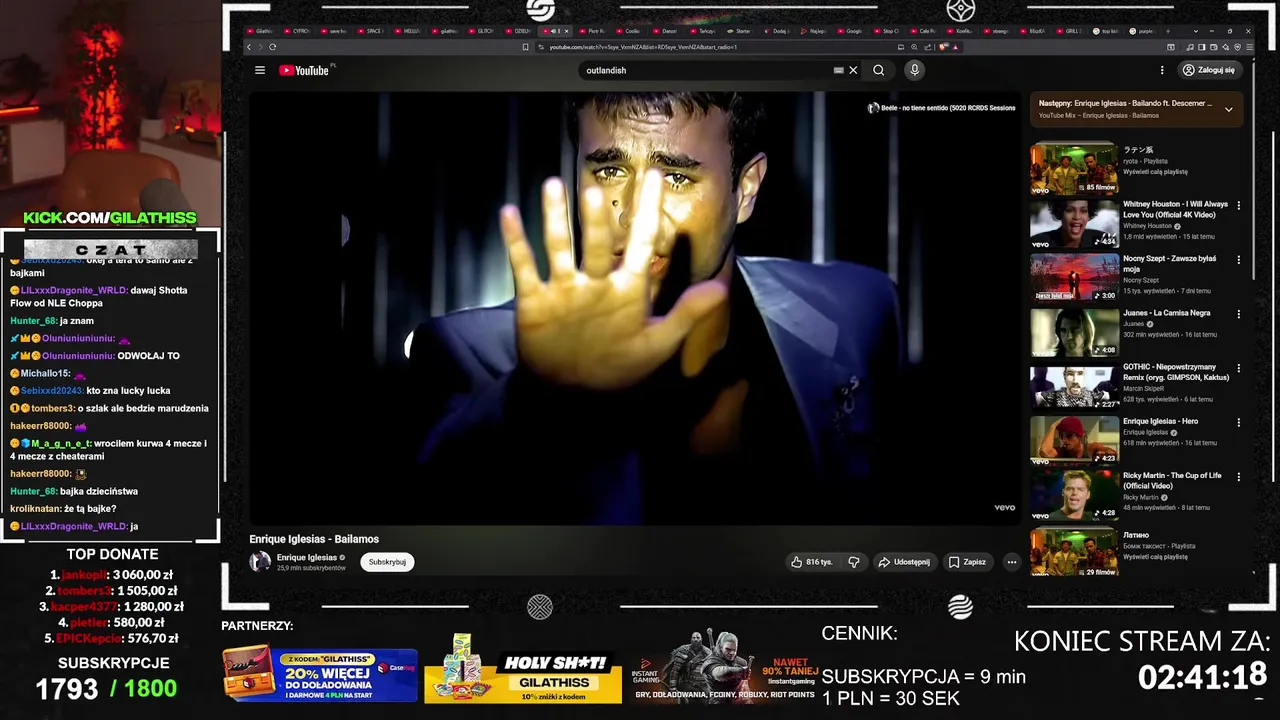
Task: Click the video title Enrique Iglesias - Bailamos
Action: 314,539
